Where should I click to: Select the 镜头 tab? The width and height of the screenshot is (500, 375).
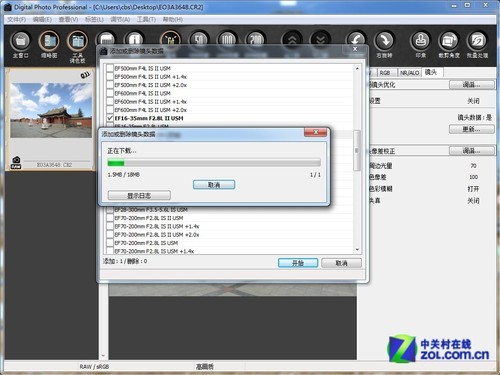pos(431,72)
